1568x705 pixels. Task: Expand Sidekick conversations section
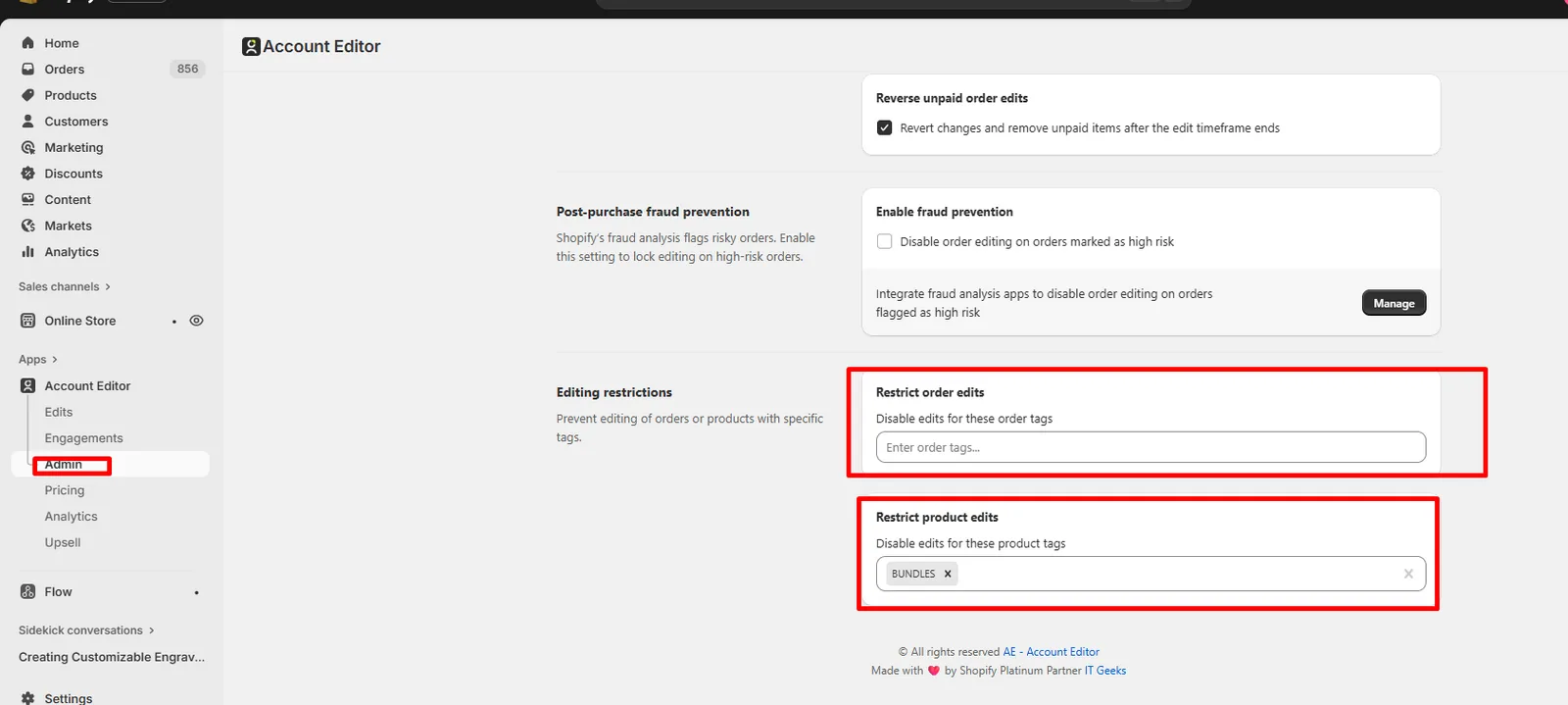point(86,630)
